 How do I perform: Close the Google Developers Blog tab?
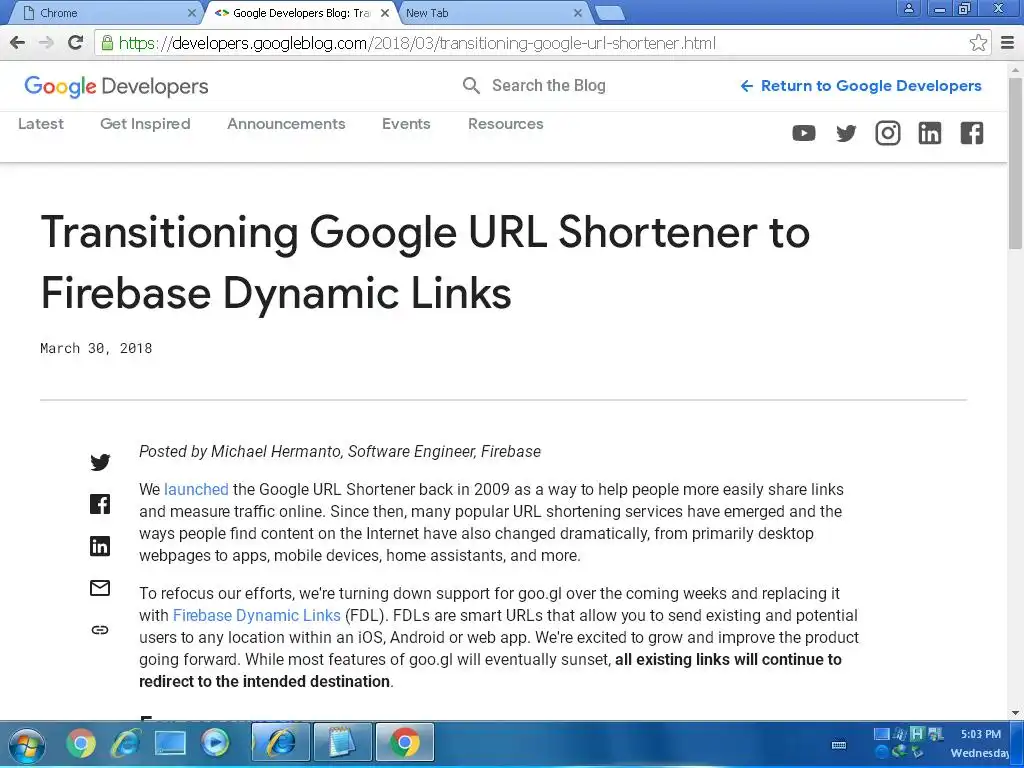point(385,13)
